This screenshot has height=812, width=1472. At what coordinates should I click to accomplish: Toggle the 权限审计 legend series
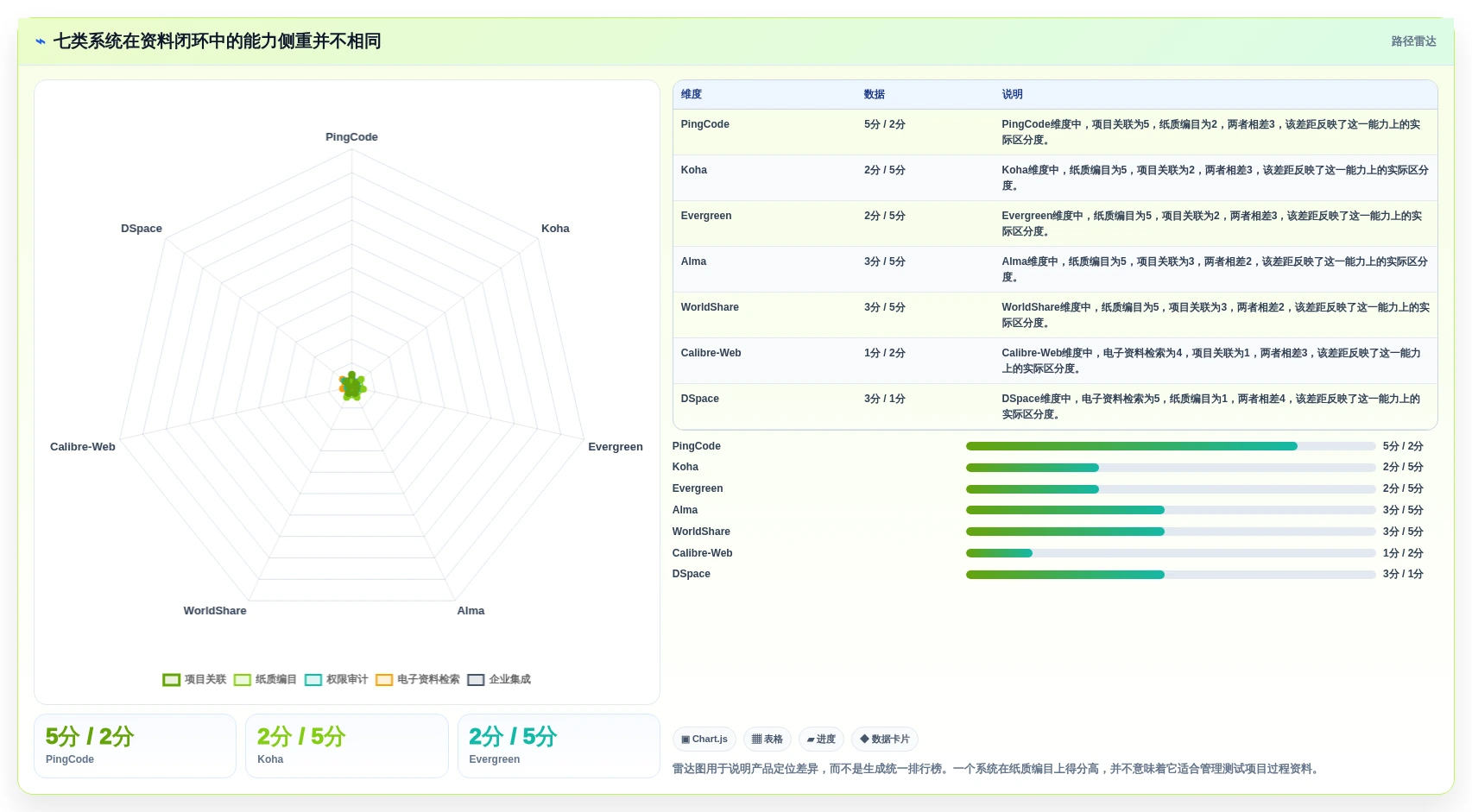tap(336, 680)
